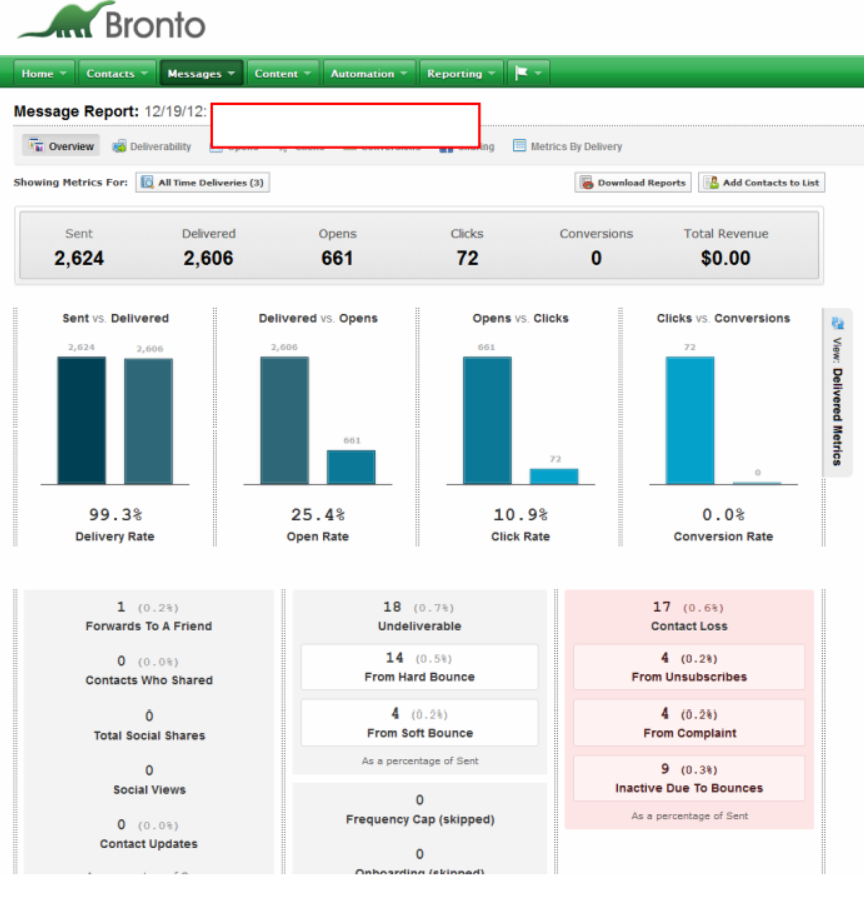Screen dimensions: 864x897
Task: Click the flag icon in the navigation bar
Action: [521, 73]
